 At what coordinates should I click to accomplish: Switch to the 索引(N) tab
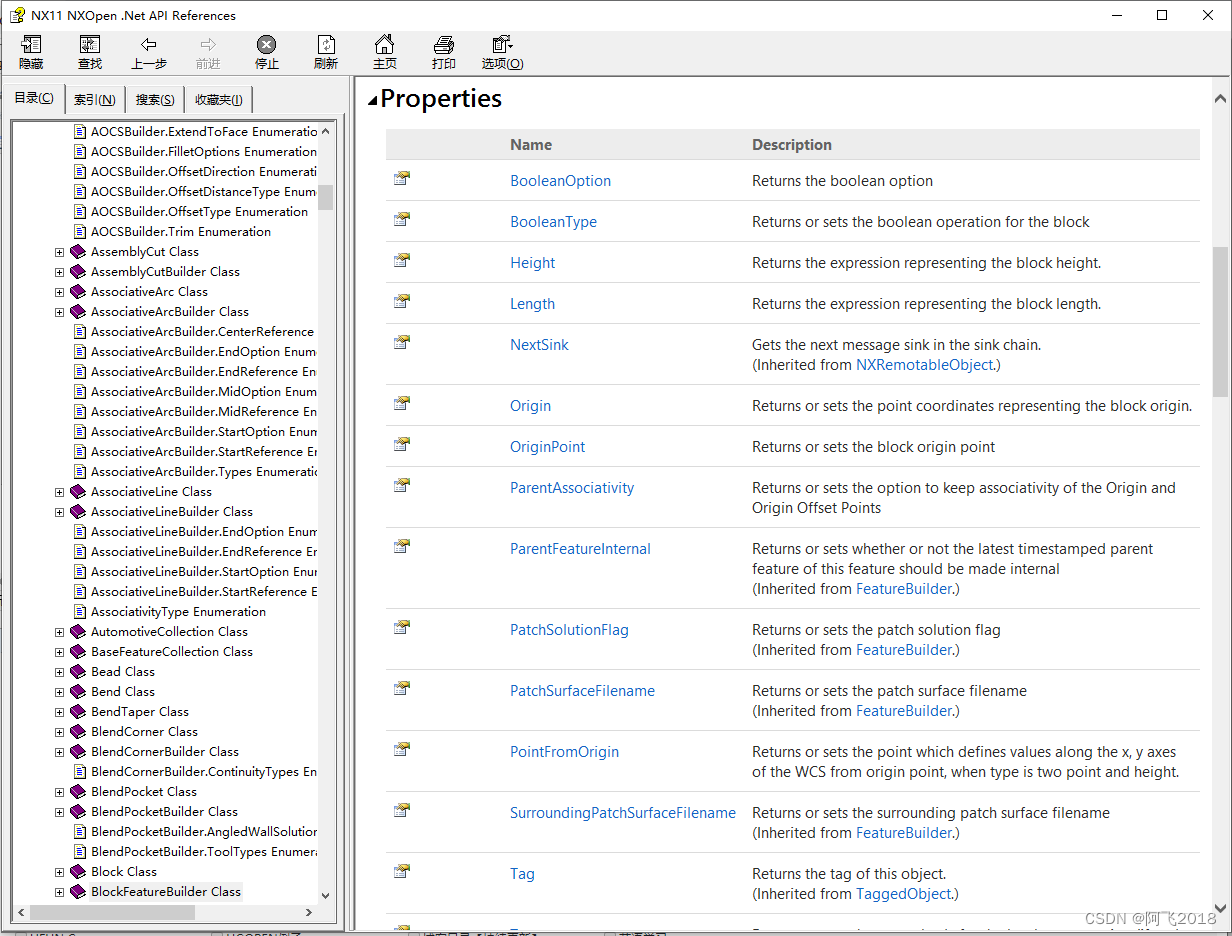tap(95, 99)
